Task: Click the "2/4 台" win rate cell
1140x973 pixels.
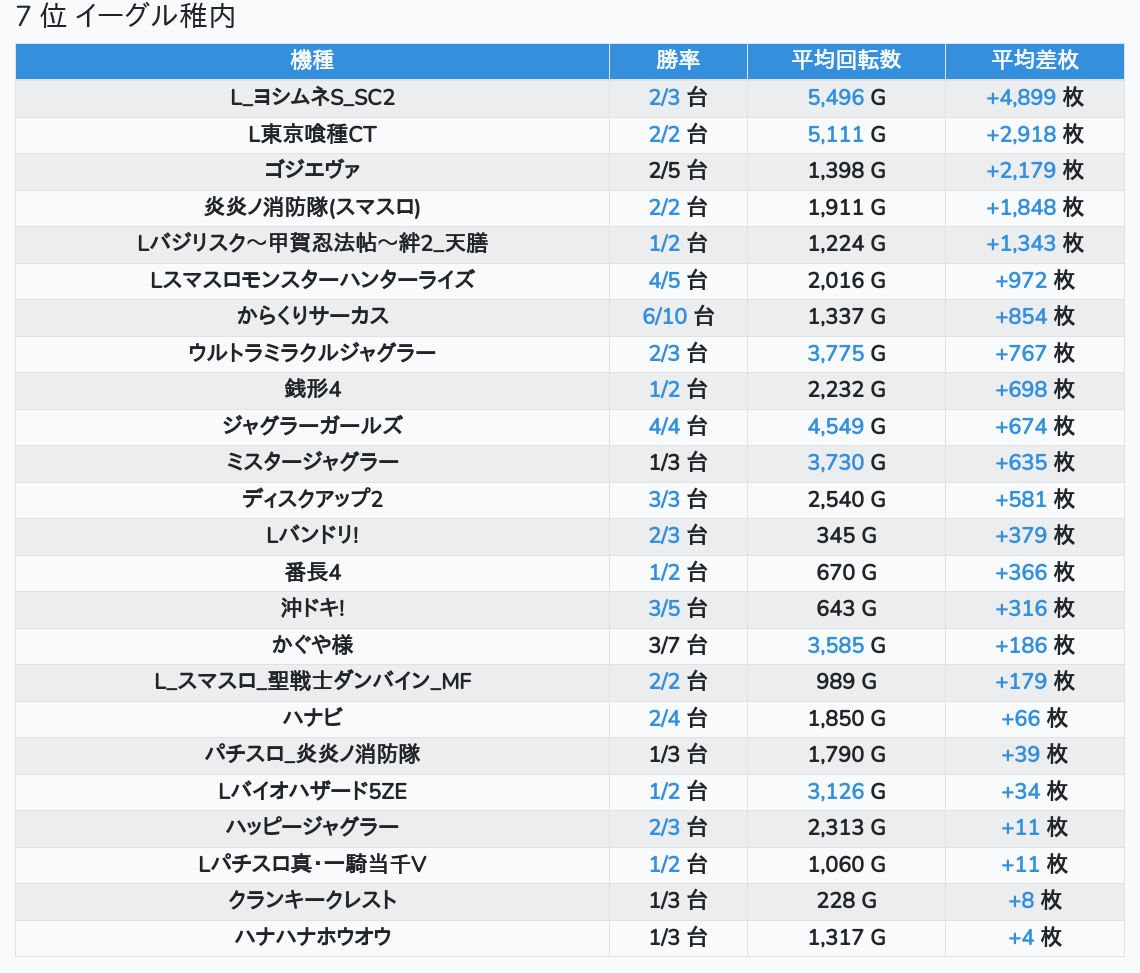Action: pyautogui.click(x=678, y=718)
